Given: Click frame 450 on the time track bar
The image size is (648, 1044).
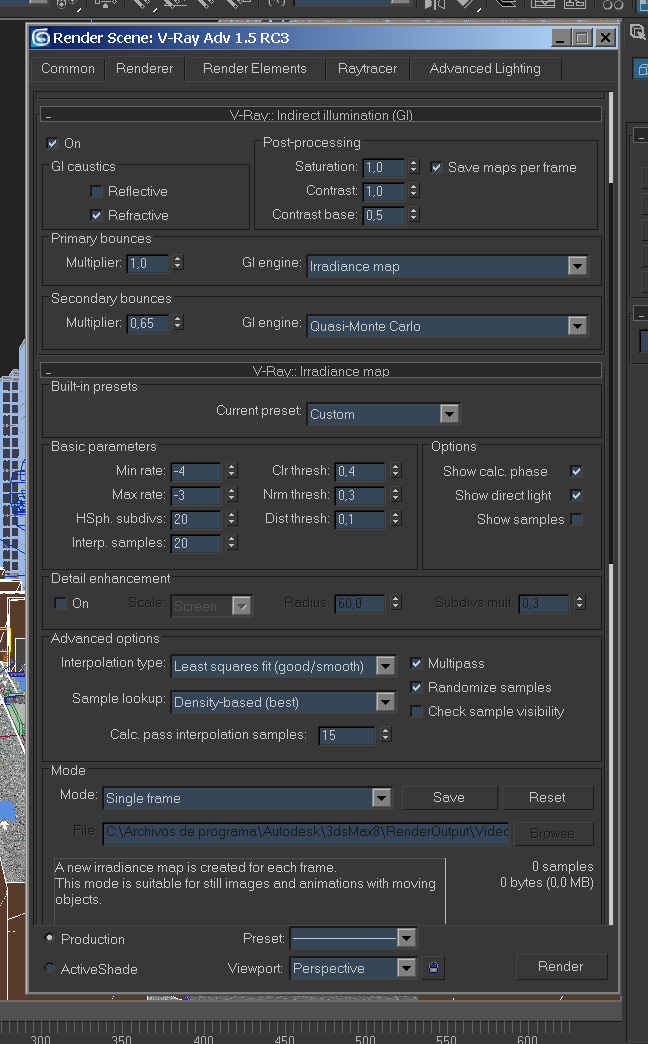Looking at the screenshot, I should tap(284, 1038).
